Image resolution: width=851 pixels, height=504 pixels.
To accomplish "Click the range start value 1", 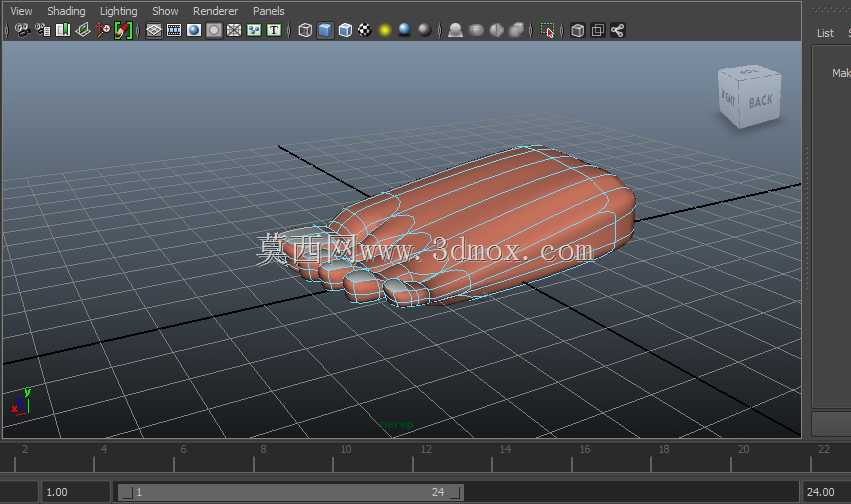I will pos(139,492).
